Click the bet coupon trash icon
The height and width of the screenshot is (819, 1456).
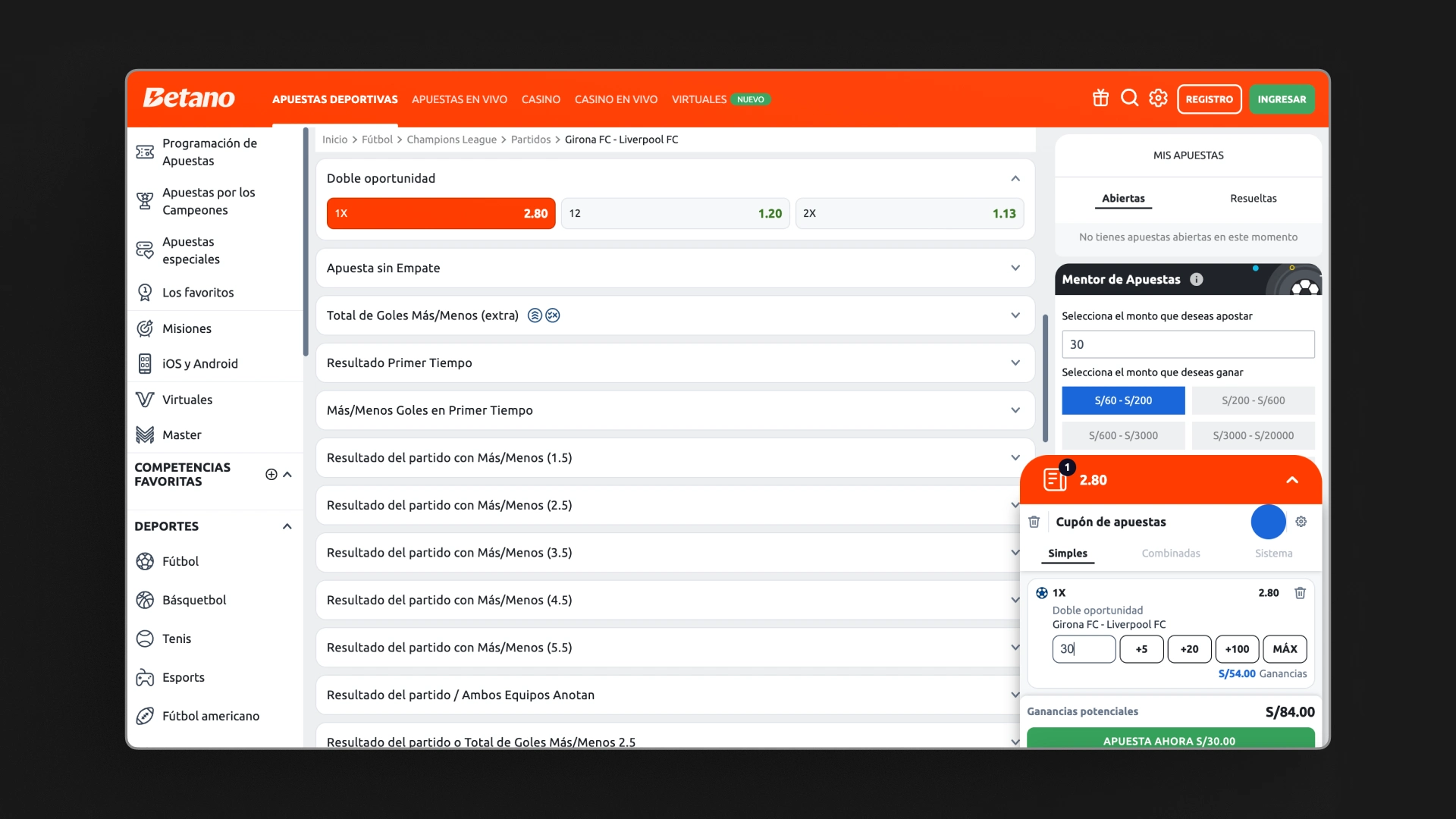[x=1034, y=522]
